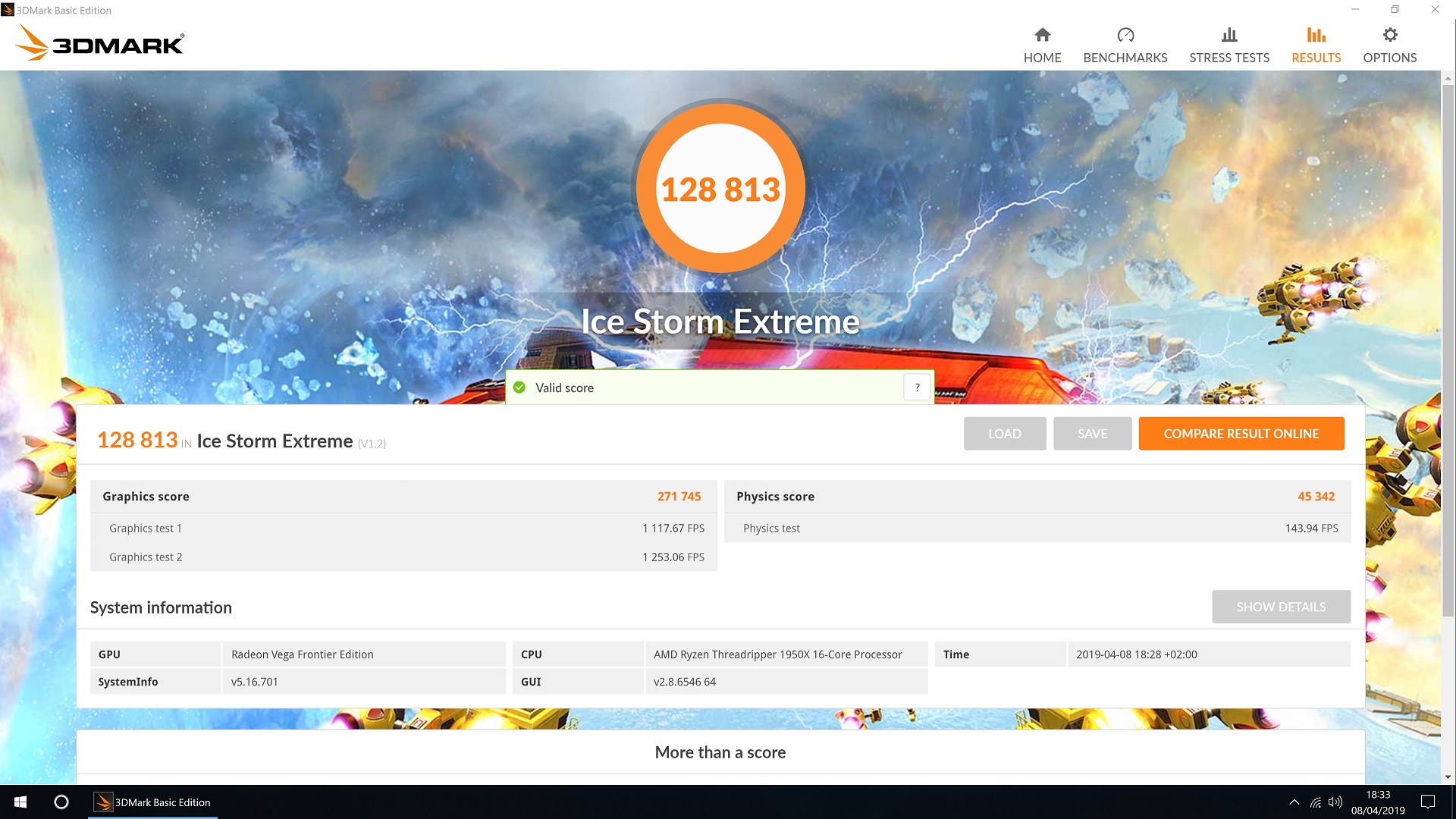Open the OPTIONS tab label
The height and width of the screenshot is (819, 1456).
point(1389,58)
